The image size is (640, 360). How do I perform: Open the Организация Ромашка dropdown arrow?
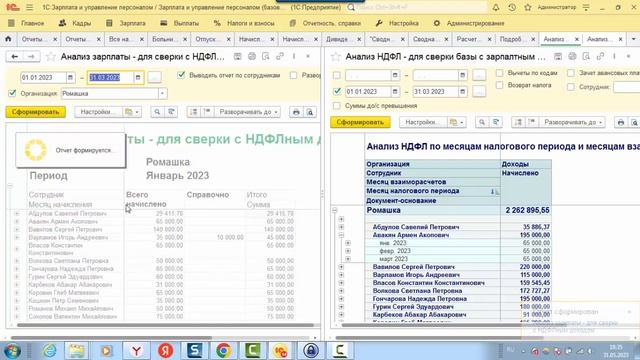pos(162,93)
